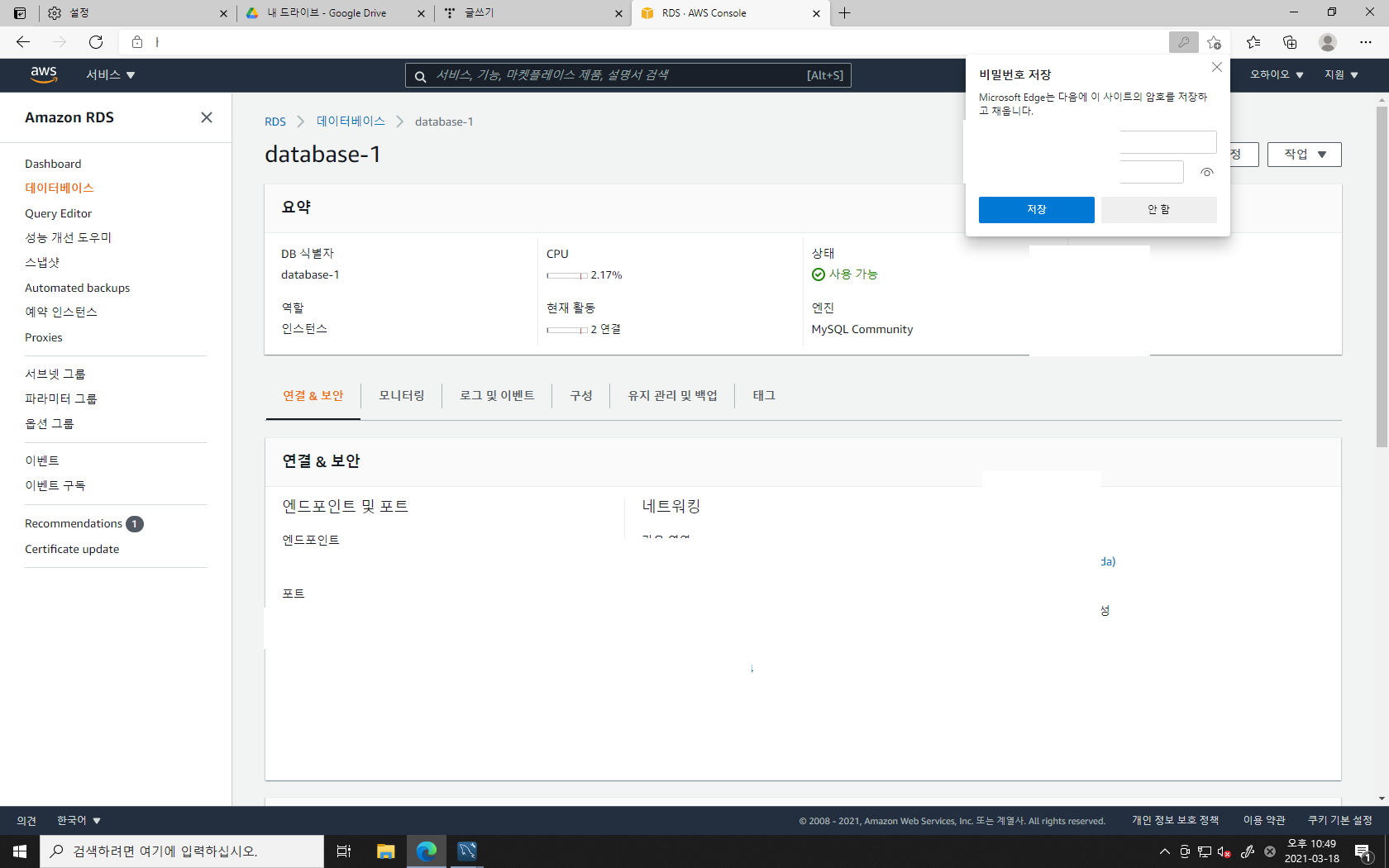
Task: Open 옵션 그룹 in the sidebar
Action: tap(50, 424)
